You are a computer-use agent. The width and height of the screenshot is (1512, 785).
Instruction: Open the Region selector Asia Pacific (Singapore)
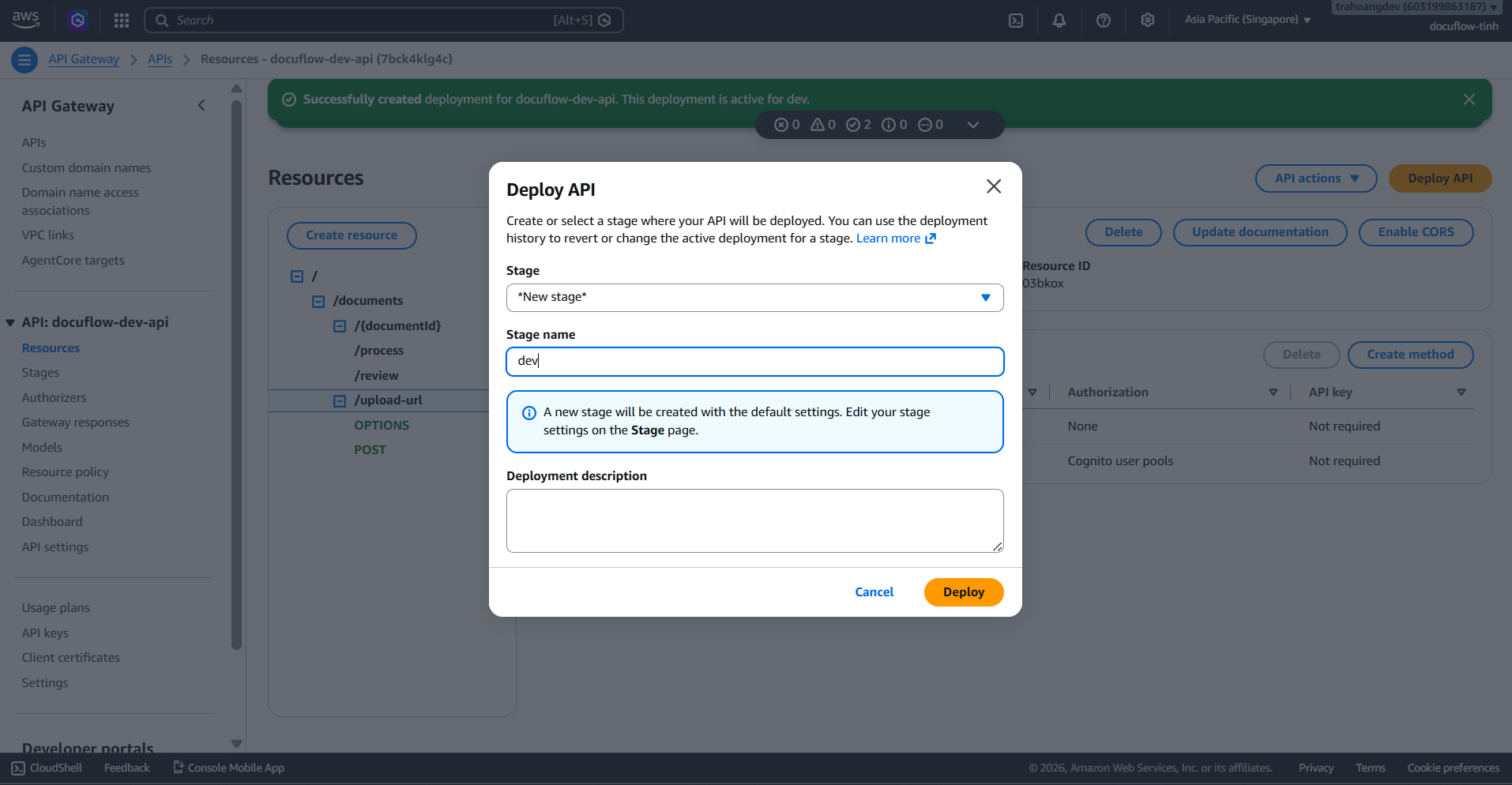pyautogui.click(x=1247, y=20)
